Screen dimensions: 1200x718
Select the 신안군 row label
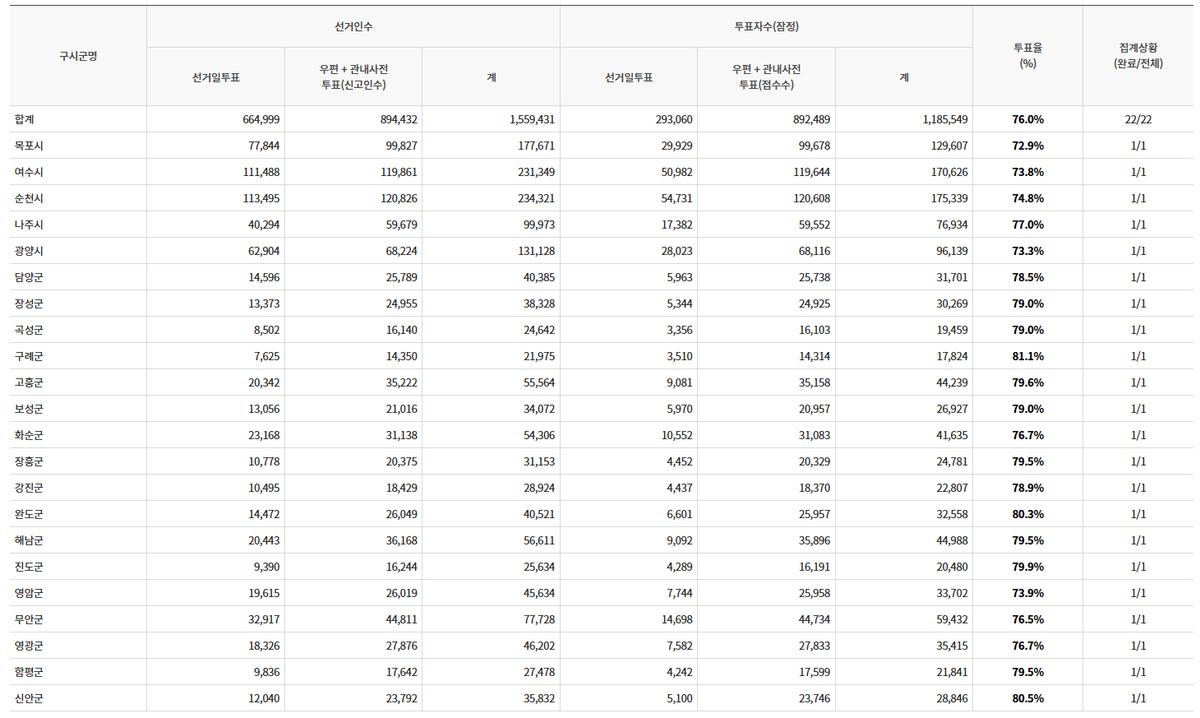(29, 699)
